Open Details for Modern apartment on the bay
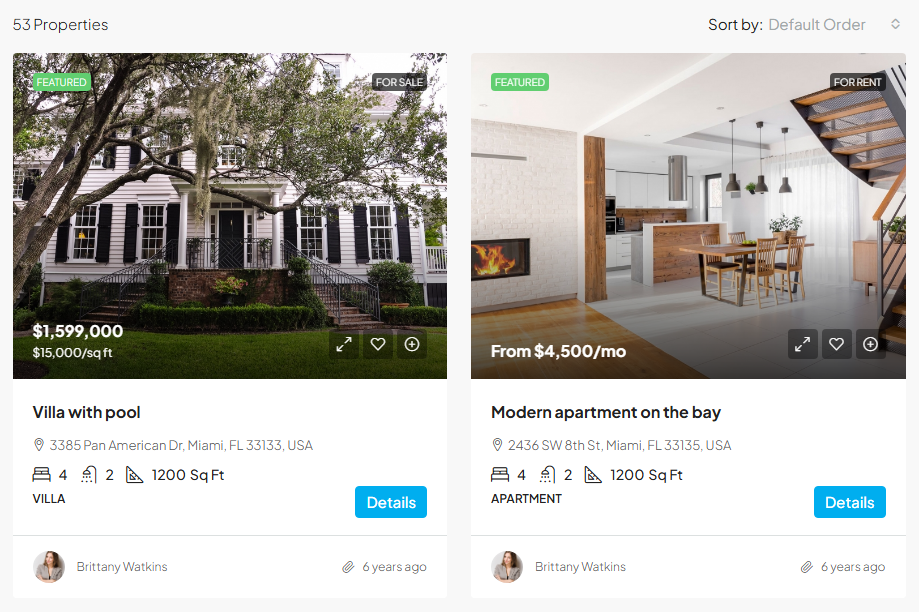919x612 pixels. coord(849,502)
